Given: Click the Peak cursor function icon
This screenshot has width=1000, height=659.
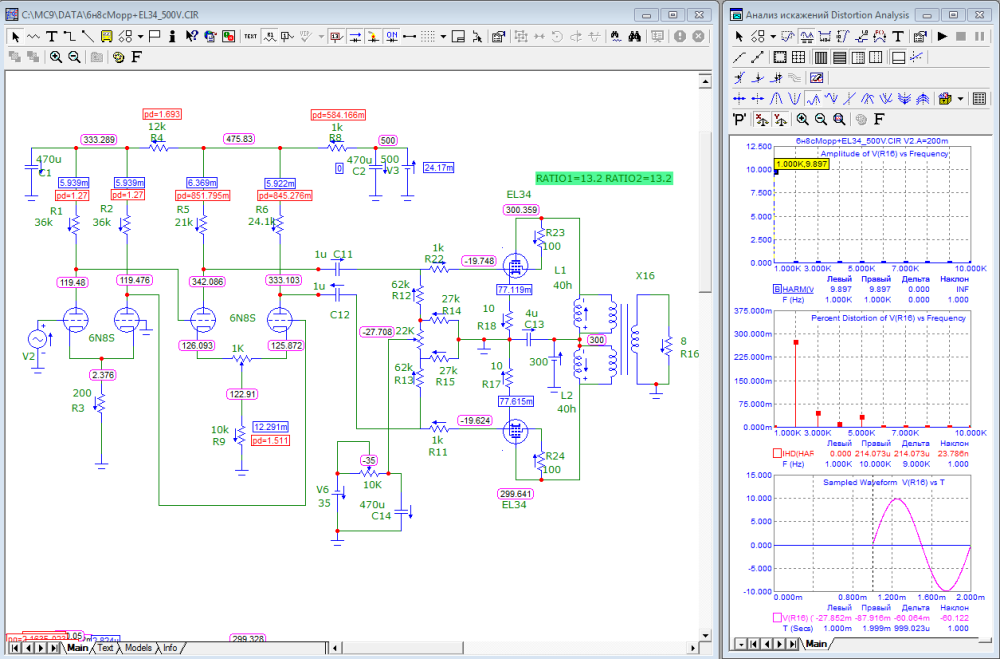Looking at the screenshot, I should pyautogui.click(x=775, y=99).
